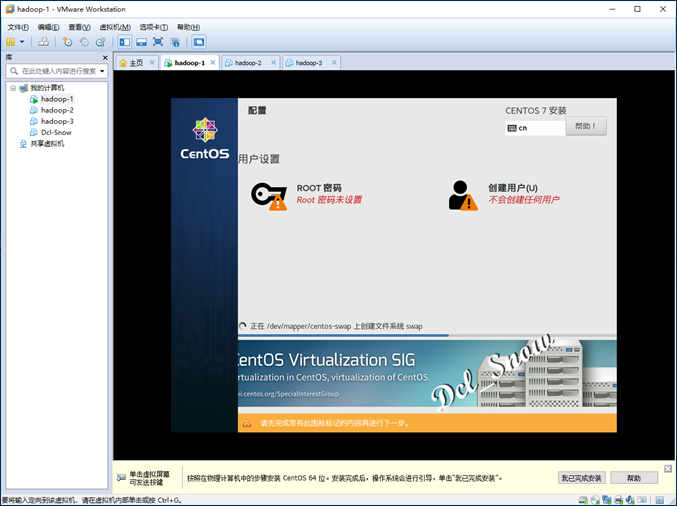
Task: Open the power options dropdown arrow
Action: pos(22,42)
